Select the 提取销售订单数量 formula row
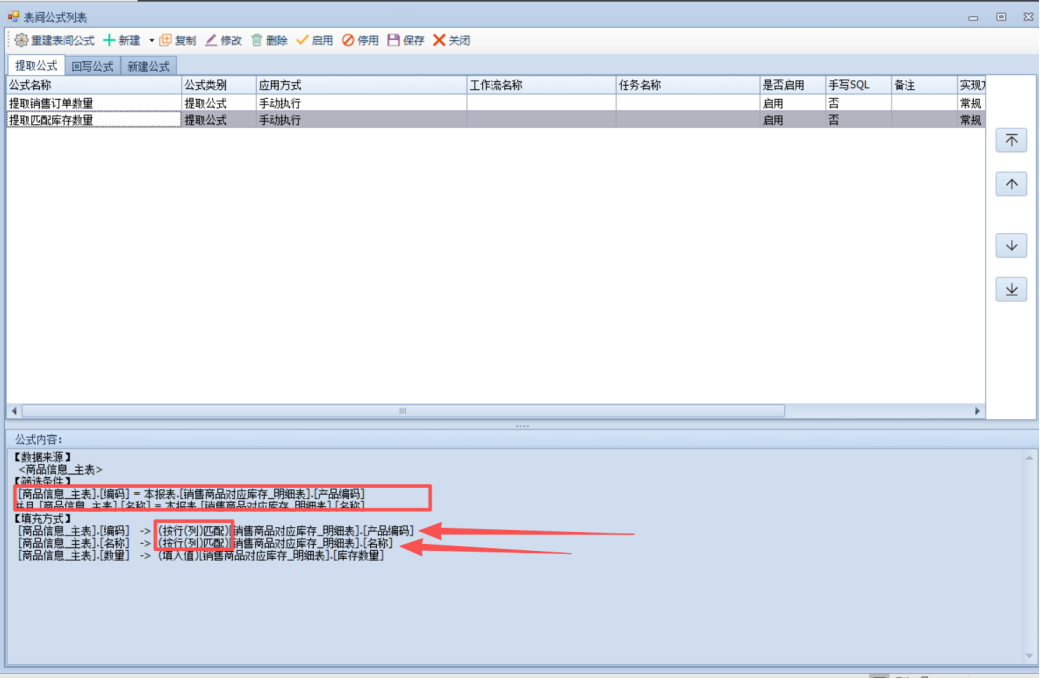1040x679 pixels. tap(92, 103)
